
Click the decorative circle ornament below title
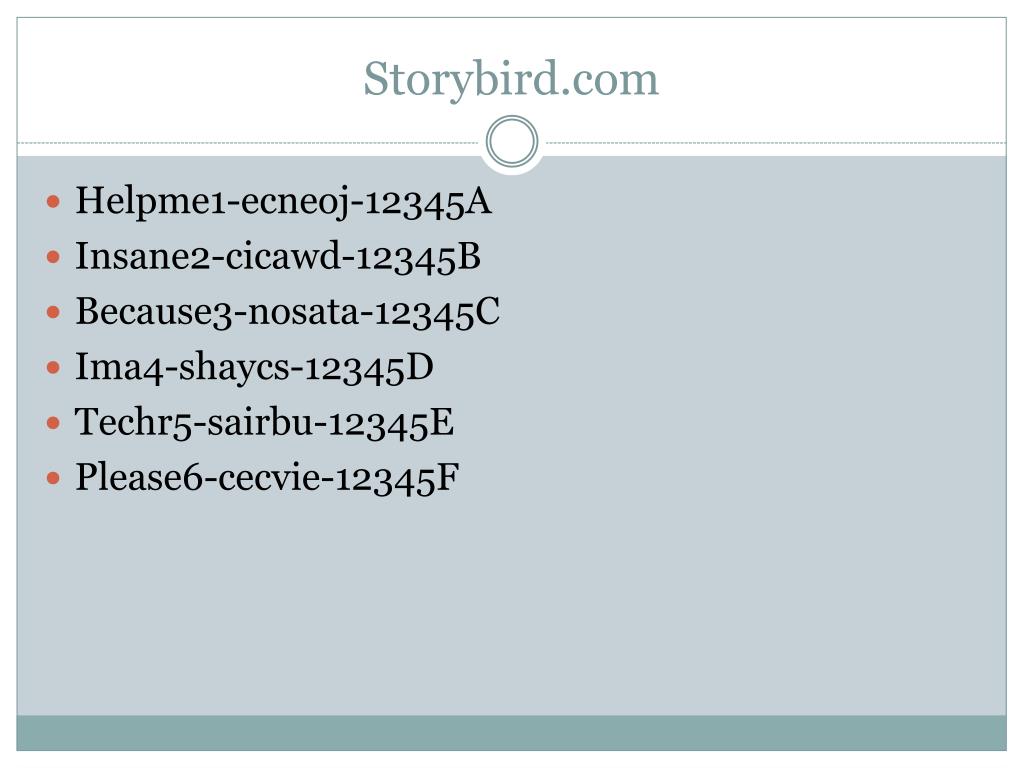point(512,142)
